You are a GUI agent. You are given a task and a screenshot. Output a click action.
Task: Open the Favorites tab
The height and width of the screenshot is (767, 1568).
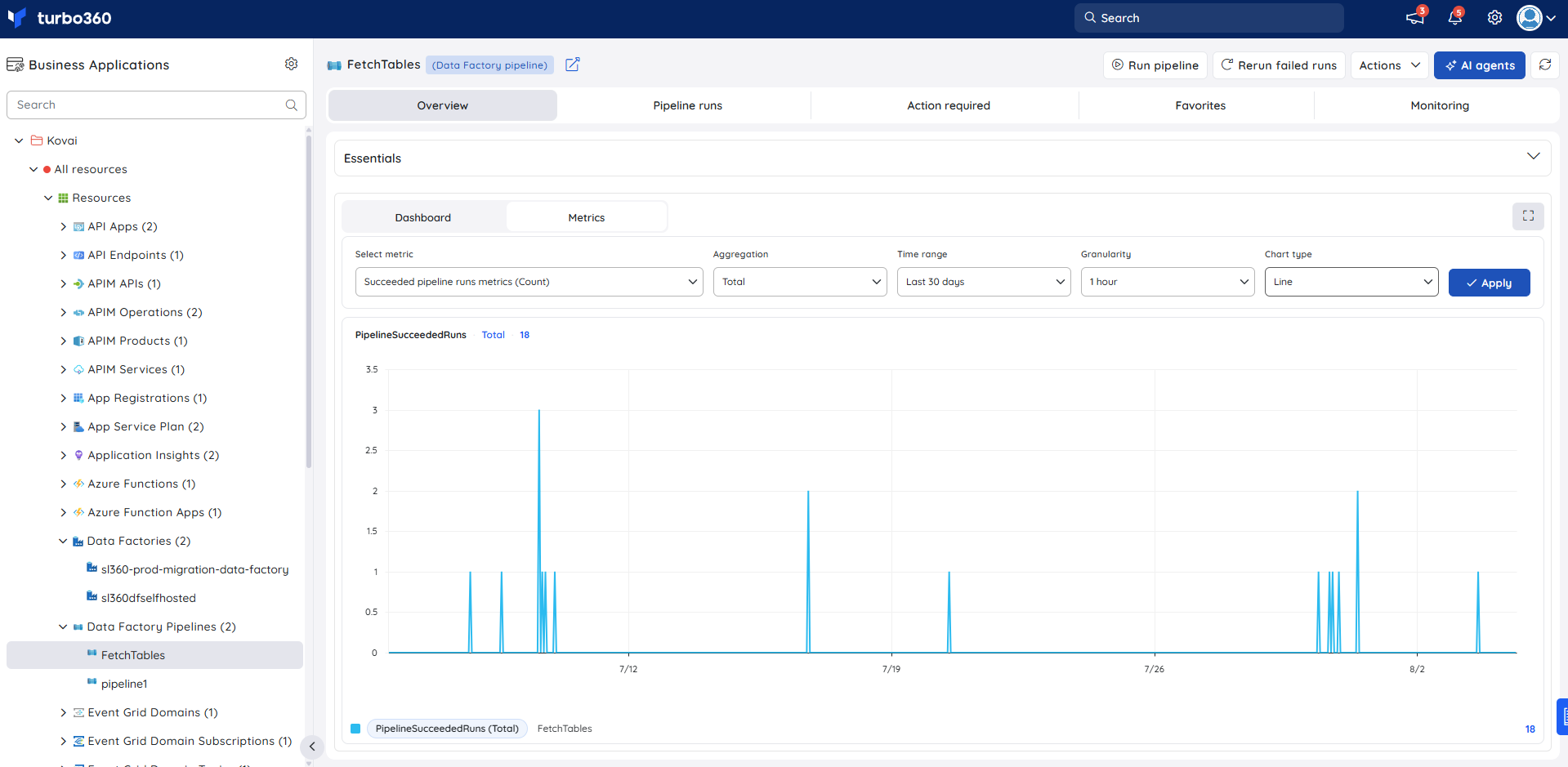[1200, 105]
